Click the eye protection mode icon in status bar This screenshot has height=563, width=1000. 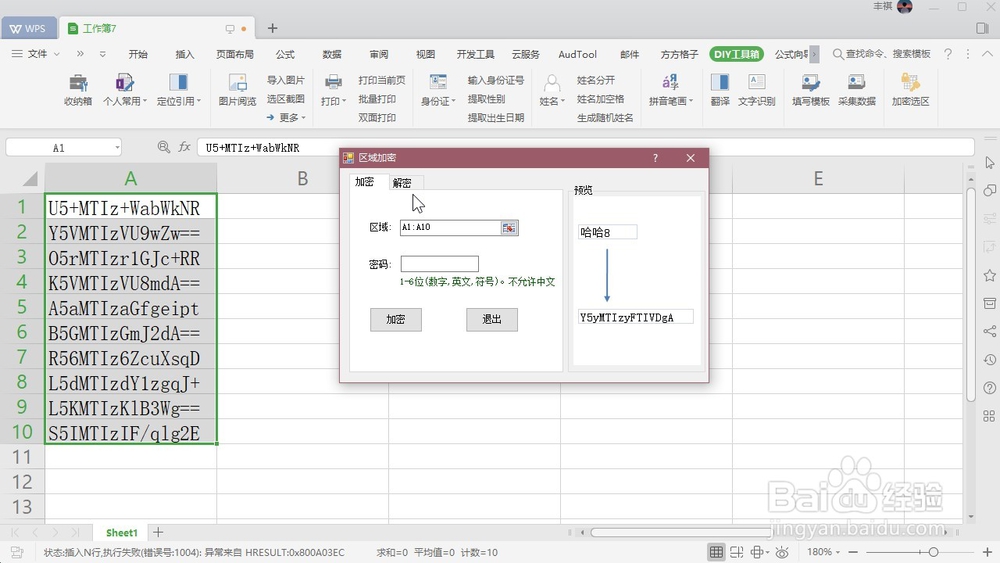[x=782, y=552]
